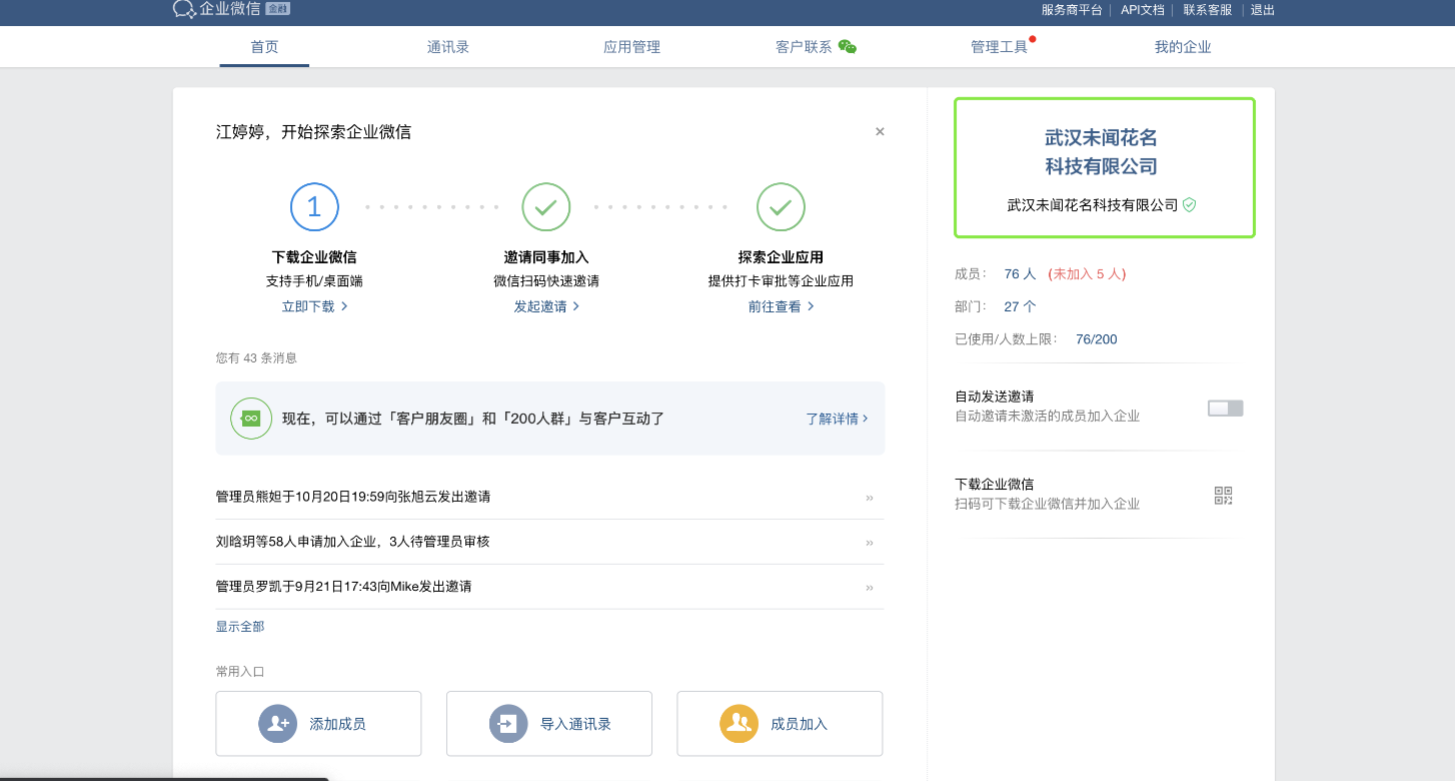Click the arrow next to 立即下载

(x=344, y=306)
